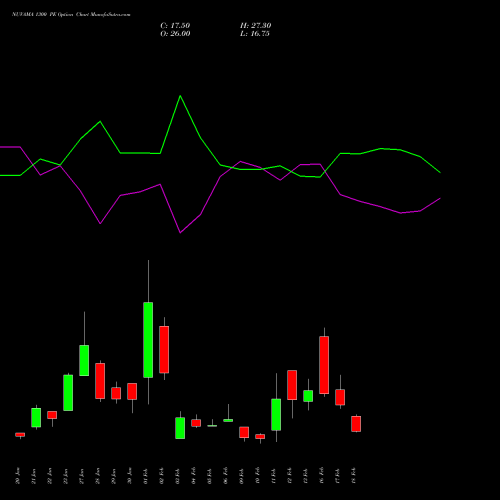Click the last red candle for 18 Feb
The image size is (500, 500).
pyautogui.click(x=356, y=424)
